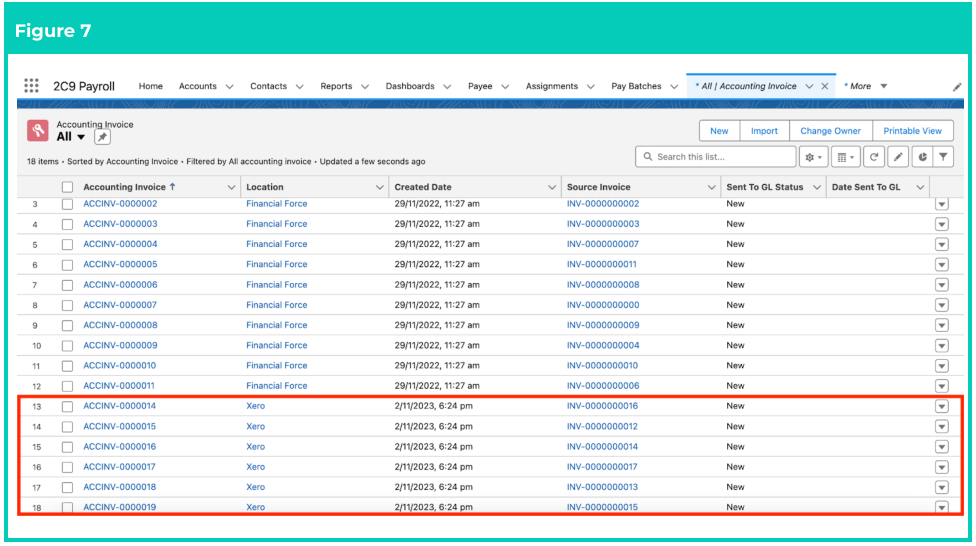Open the filters panel
The image size is (976, 546).
pos(944,157)
